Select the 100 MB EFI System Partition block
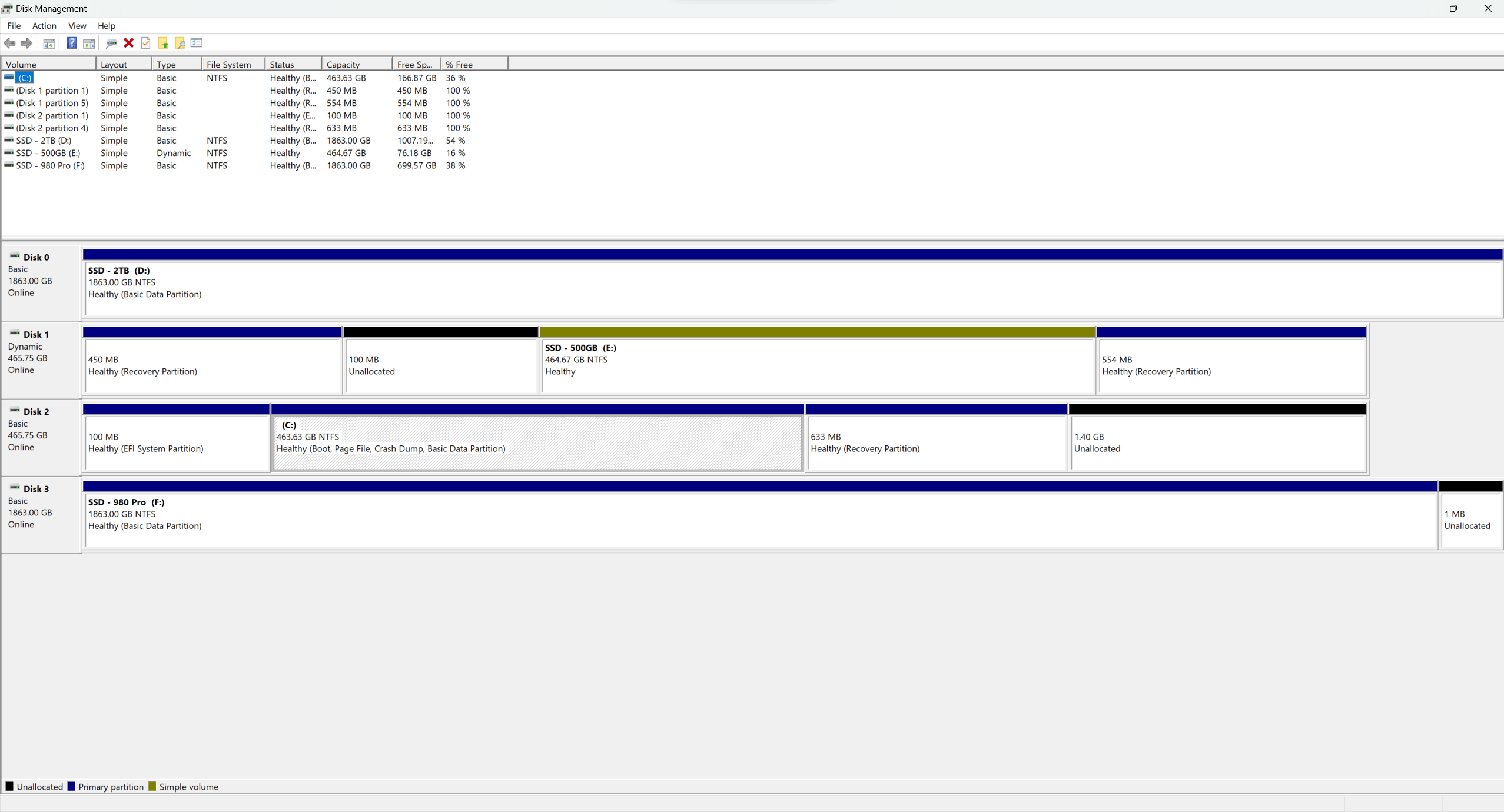The image size is (1504, 812). click(176, 442)
